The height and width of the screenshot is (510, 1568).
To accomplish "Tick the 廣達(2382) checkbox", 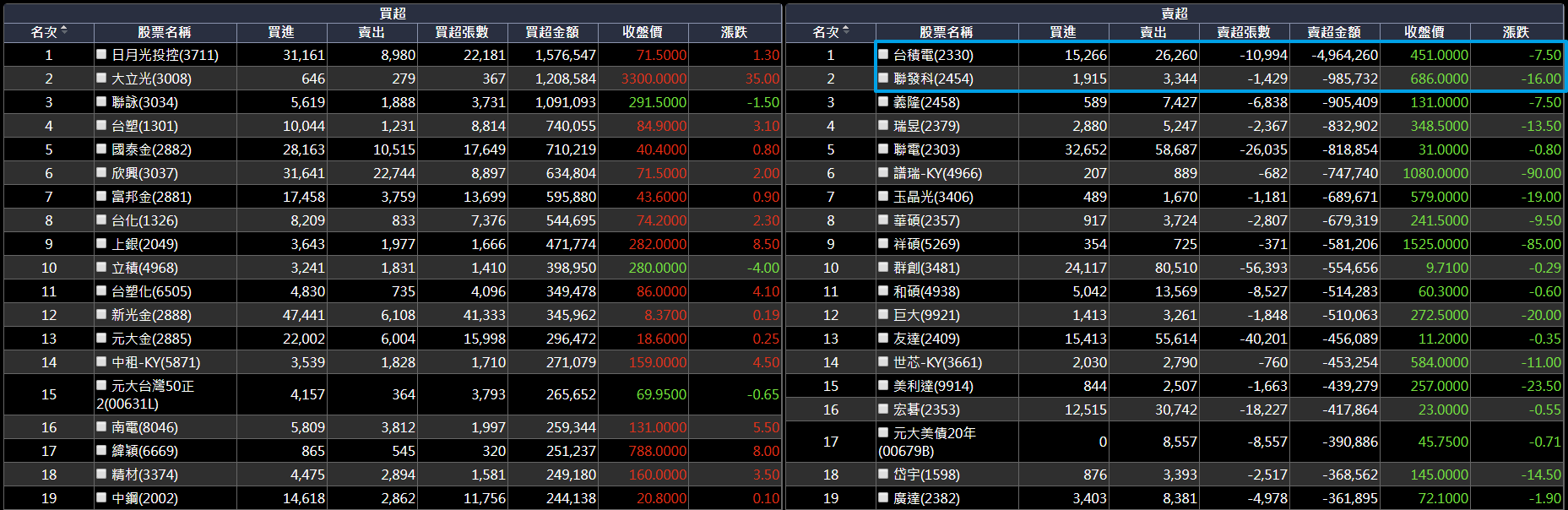I will coord(883,497).
